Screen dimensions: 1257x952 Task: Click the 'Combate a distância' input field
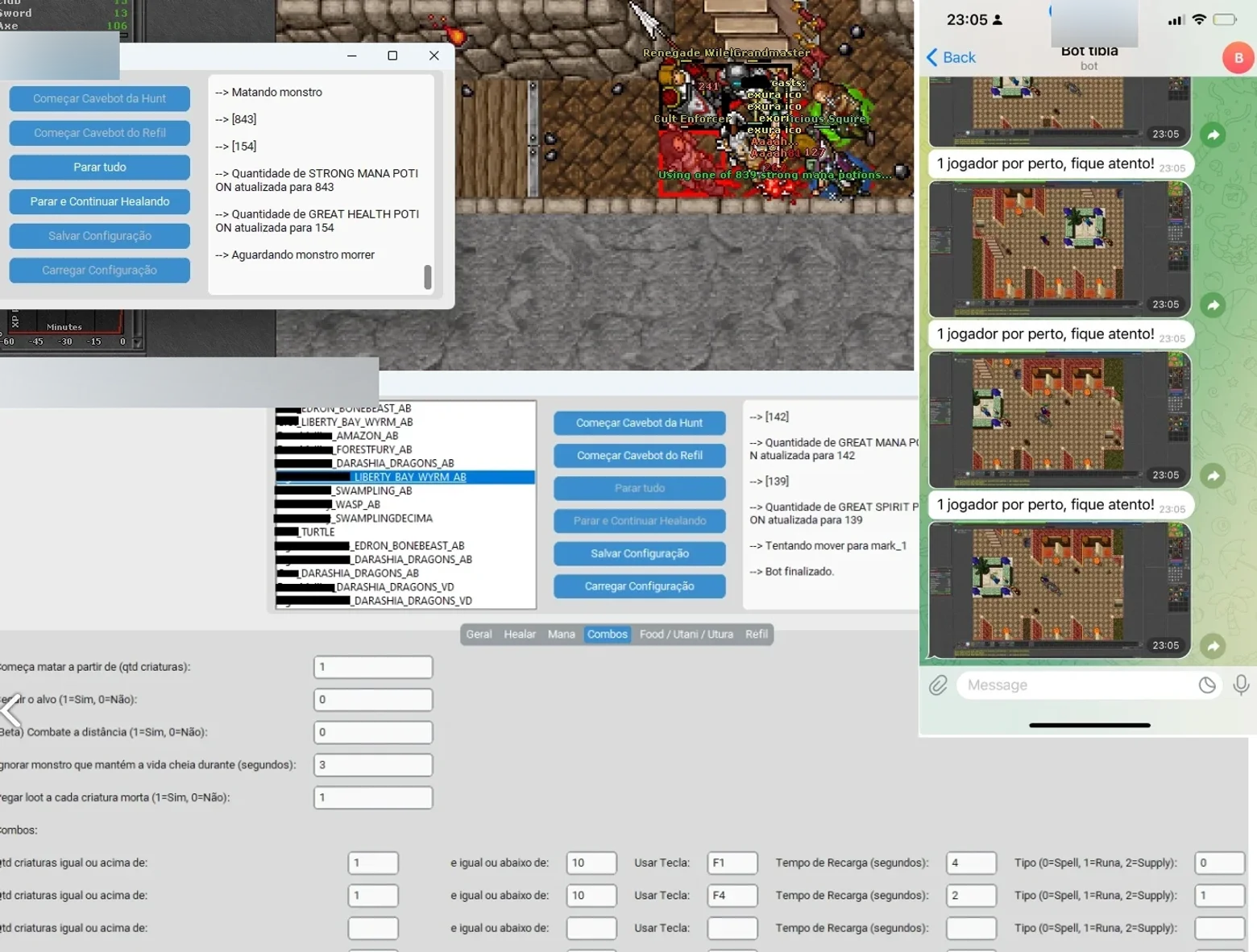pyautogui.click(x=373, y=733)
